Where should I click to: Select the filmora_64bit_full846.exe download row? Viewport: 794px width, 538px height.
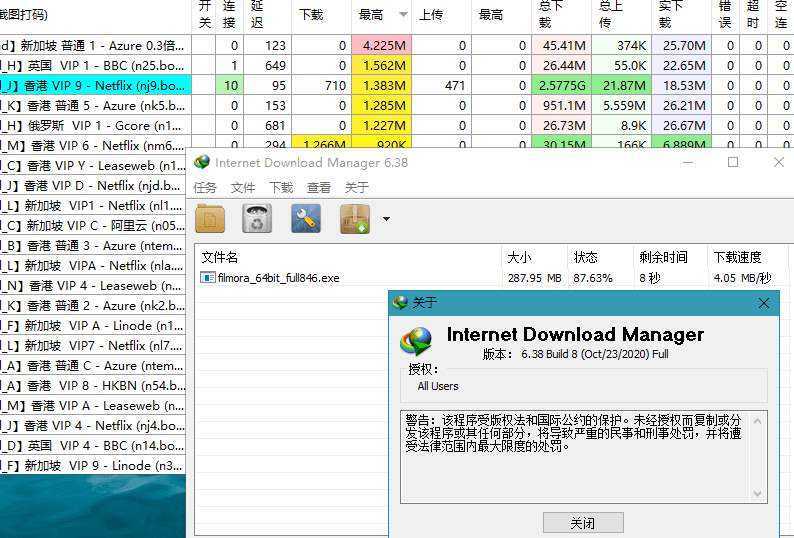pyautogui.click(x=489, y=278)
